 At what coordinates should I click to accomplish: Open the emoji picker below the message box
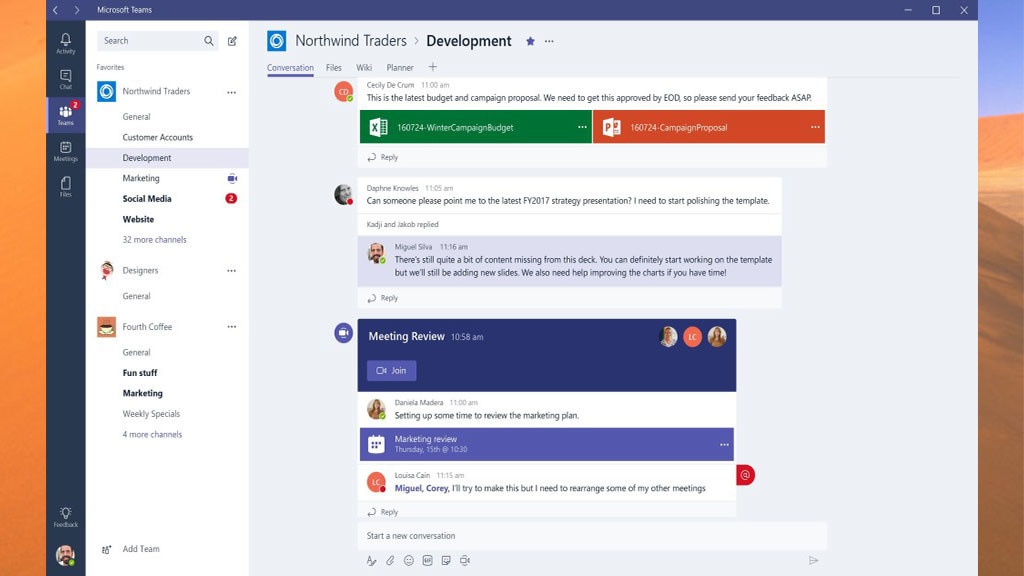[x=408, y=561]
